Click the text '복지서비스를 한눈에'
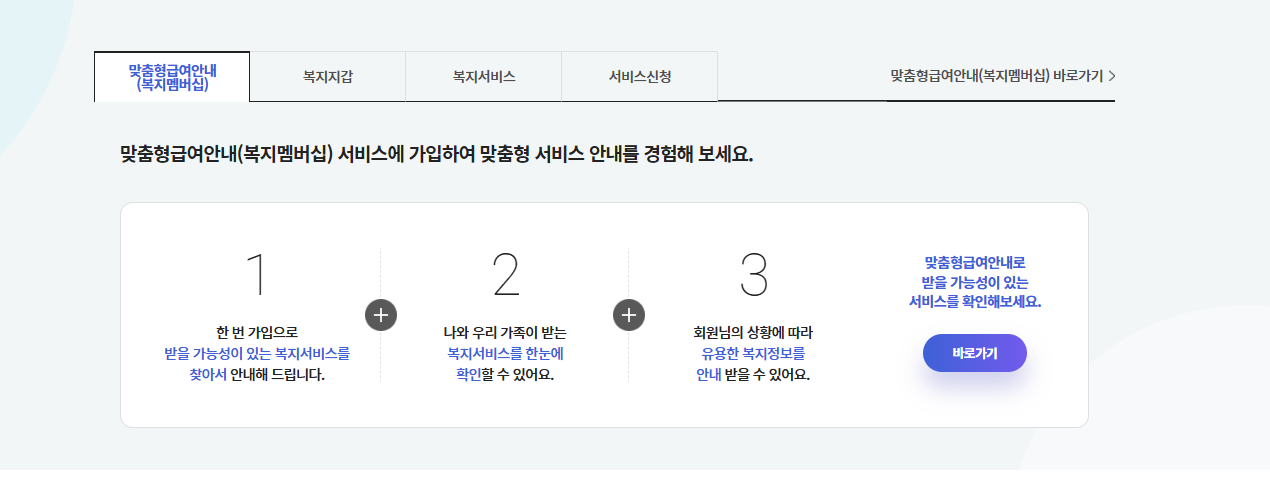1270x480 pixels. click(506, 354)
